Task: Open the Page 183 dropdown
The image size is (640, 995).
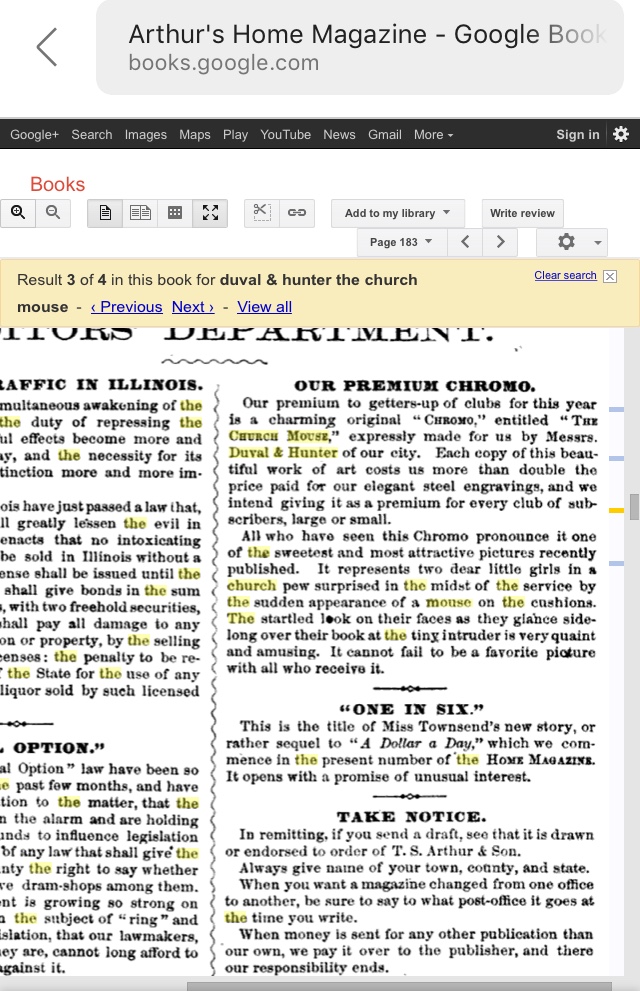Action: pyautogui.click(x=402, y=242)
